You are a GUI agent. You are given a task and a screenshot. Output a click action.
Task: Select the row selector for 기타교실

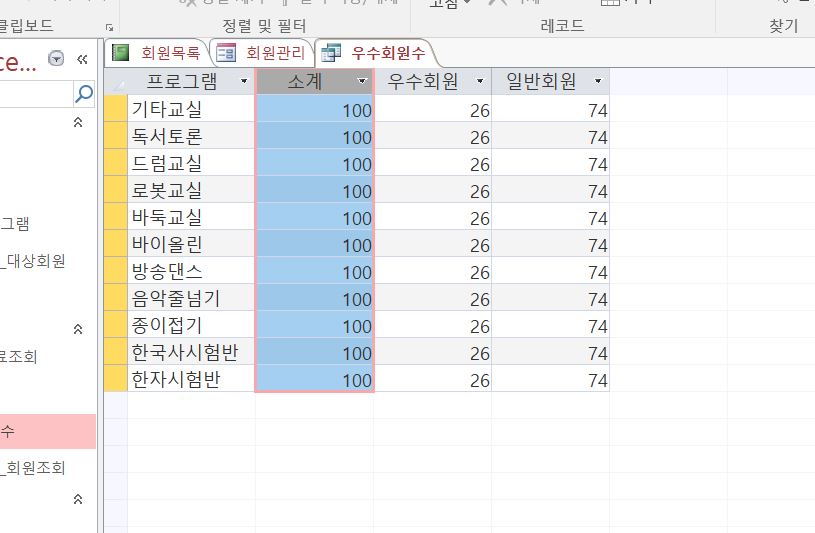[116, 109]
